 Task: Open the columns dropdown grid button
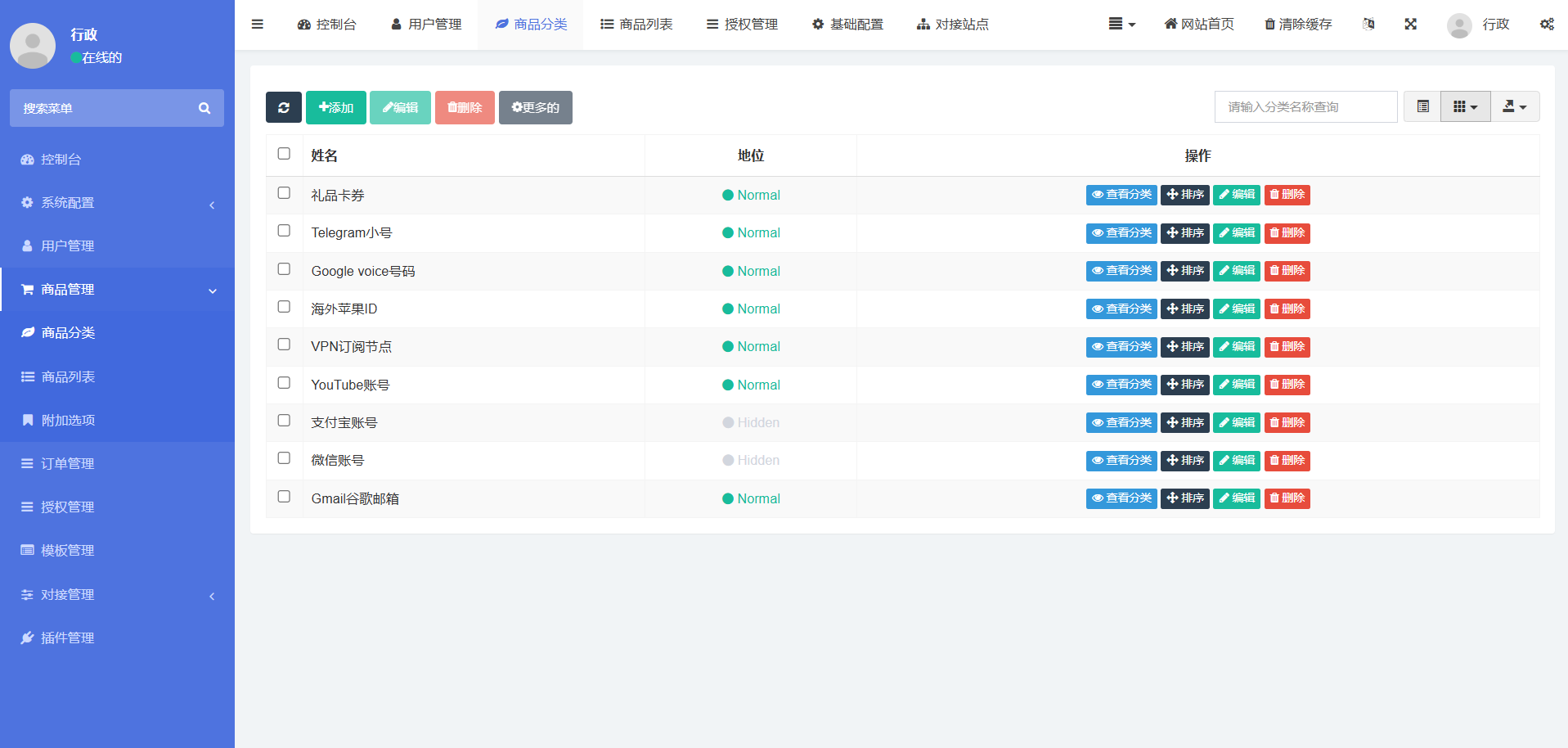click(x=1466, y=106)
